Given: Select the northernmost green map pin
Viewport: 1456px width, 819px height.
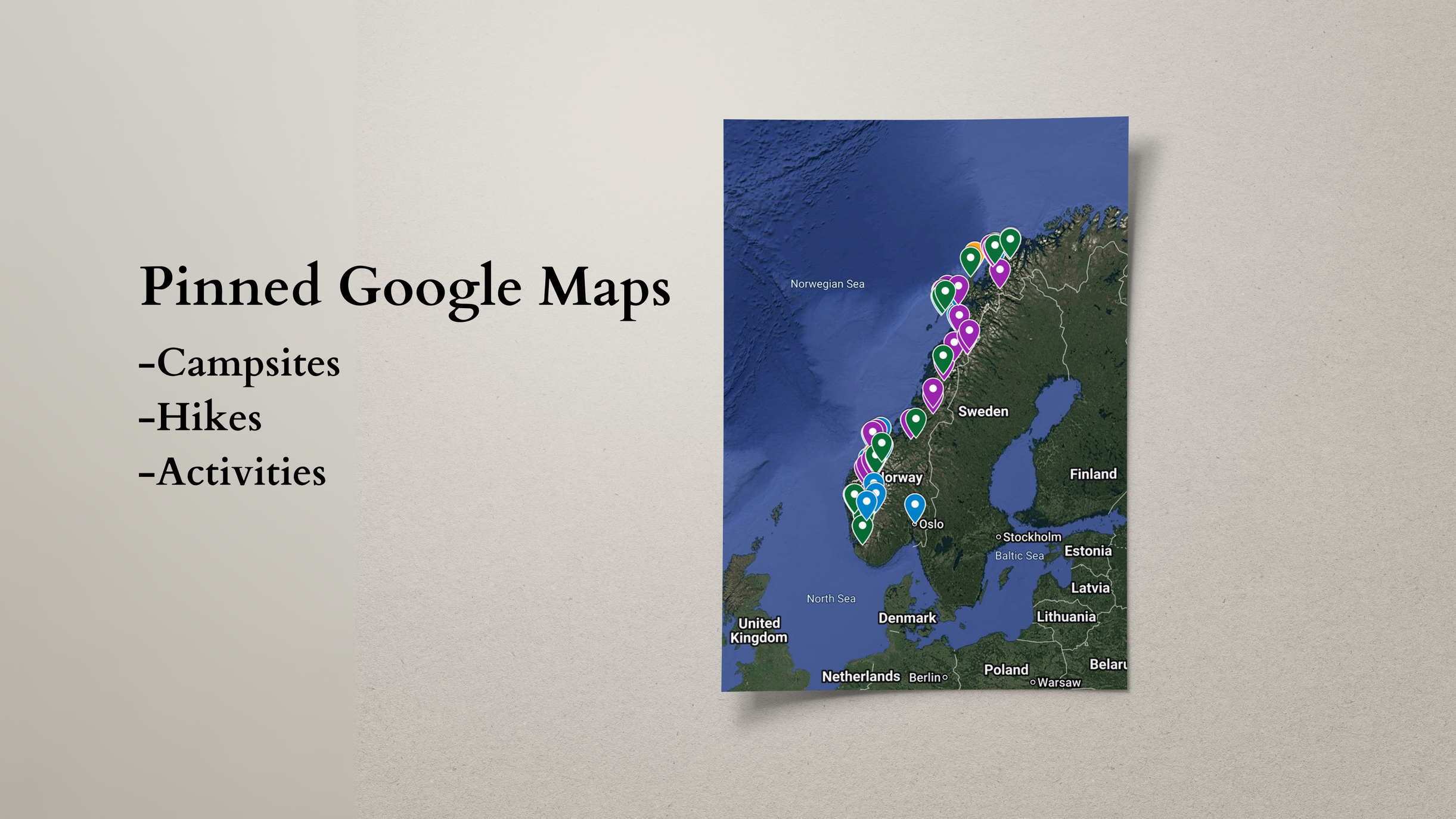Looking at the screenshot, I should [1010, 243].
